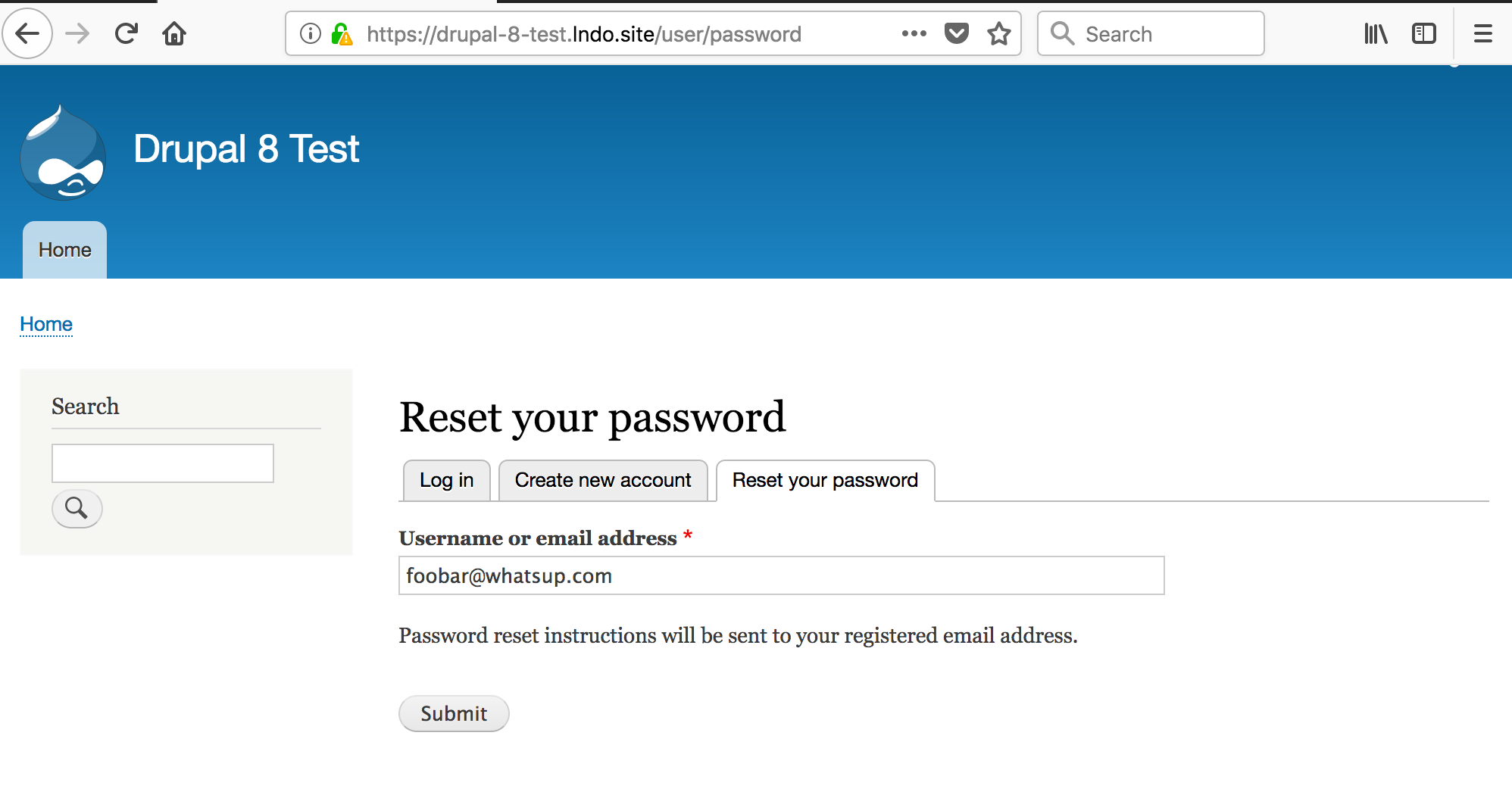This screenshot has width=1512, height=798.
Task: Click the username or email address field
Action: (780, 575)
